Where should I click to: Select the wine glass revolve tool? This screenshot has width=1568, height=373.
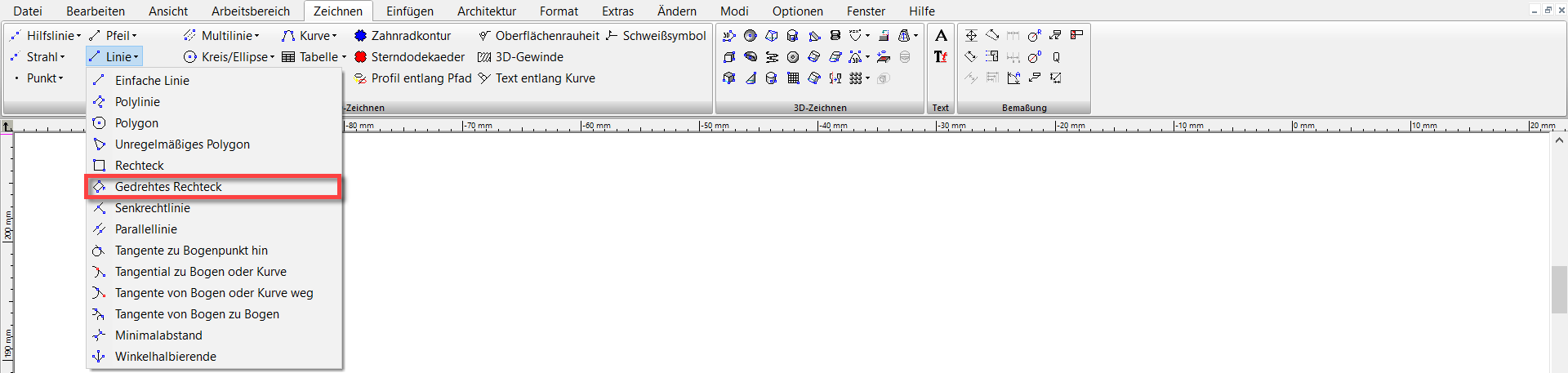click(x=835, y=78)
